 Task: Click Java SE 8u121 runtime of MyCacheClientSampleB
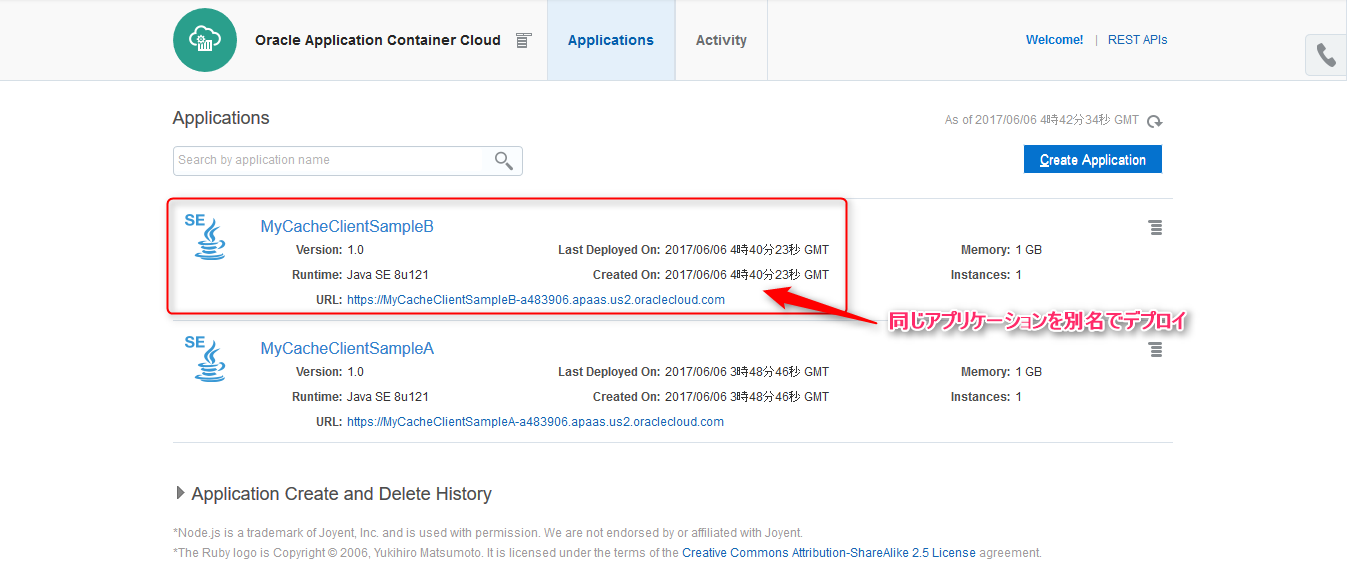click(x=388, y=275)
